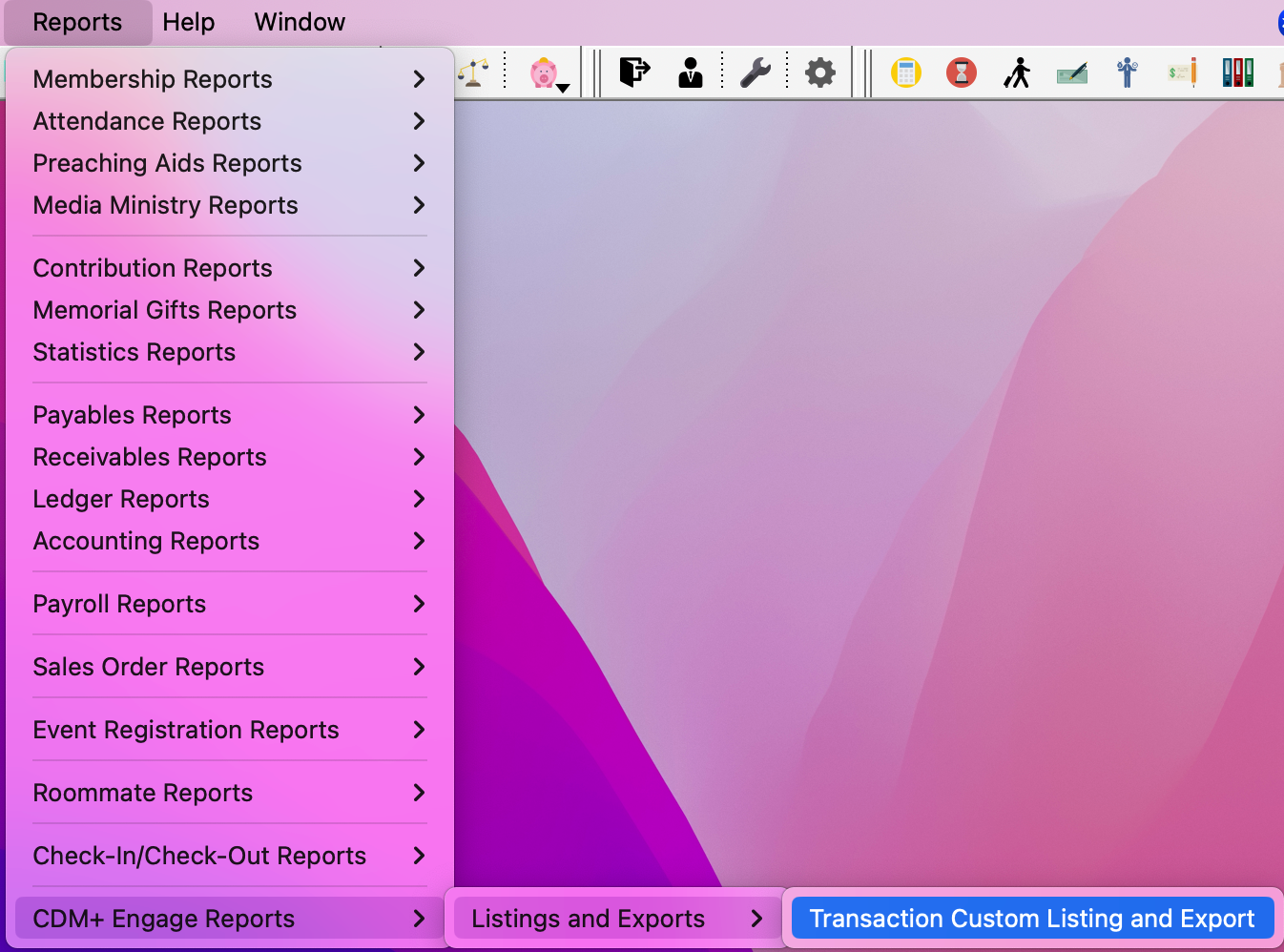Open the wrench tools icon
This screenshot has height=952, width=1284.
click(x=756, y=72)
